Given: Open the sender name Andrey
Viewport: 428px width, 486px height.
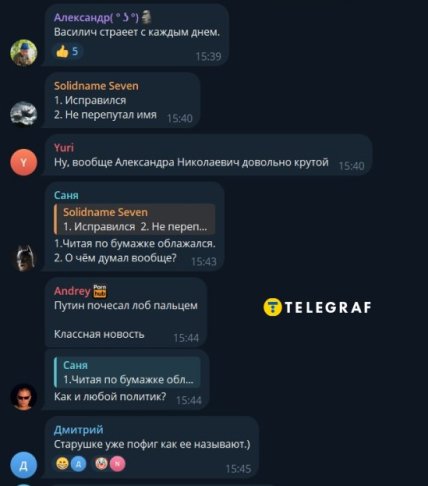Looking at the screenshot, I should pos(72,291).
